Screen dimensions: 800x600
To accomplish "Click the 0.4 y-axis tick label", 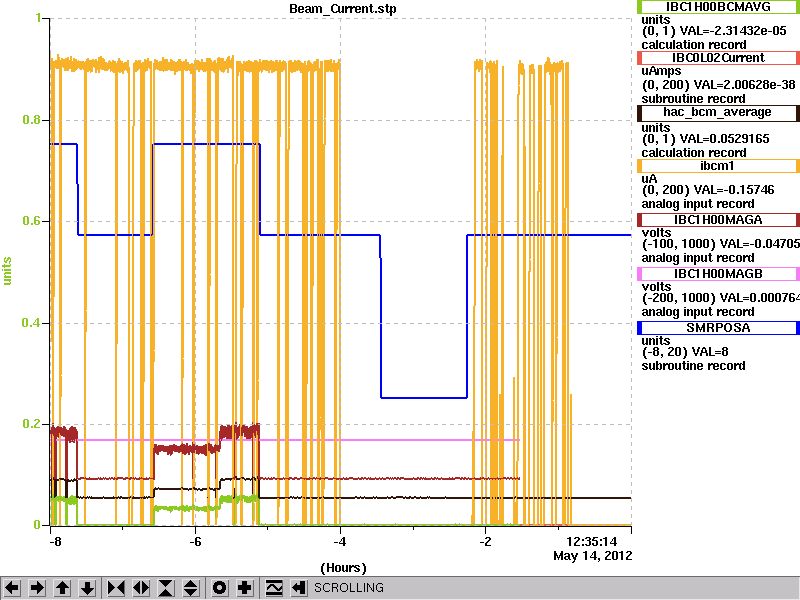I will point(32,323).
